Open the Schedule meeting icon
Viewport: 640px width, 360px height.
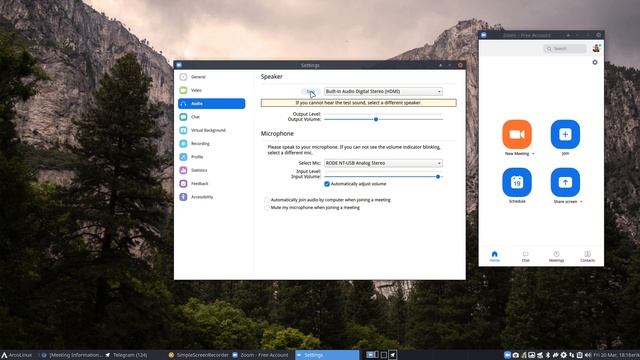tap(517, 182)
